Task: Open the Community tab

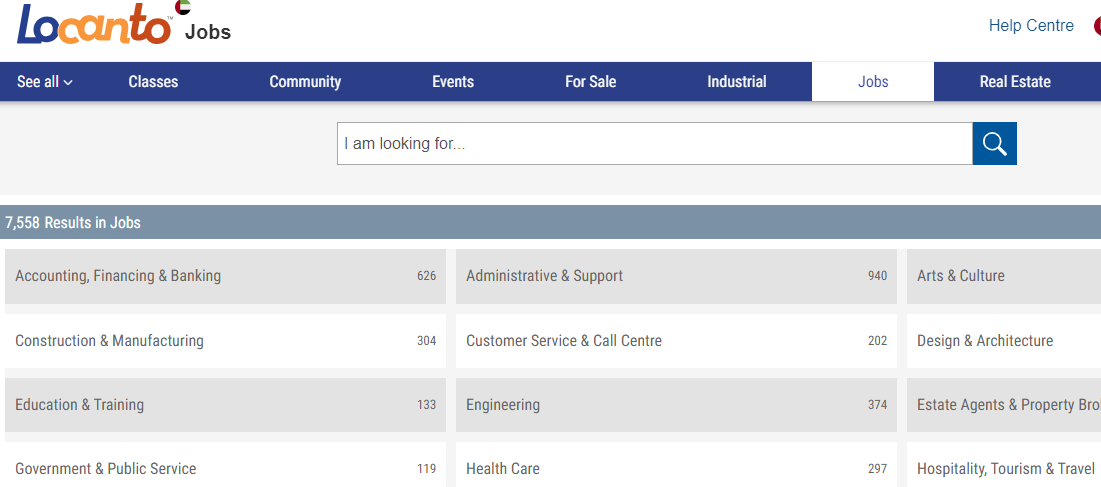Action: 305,82
